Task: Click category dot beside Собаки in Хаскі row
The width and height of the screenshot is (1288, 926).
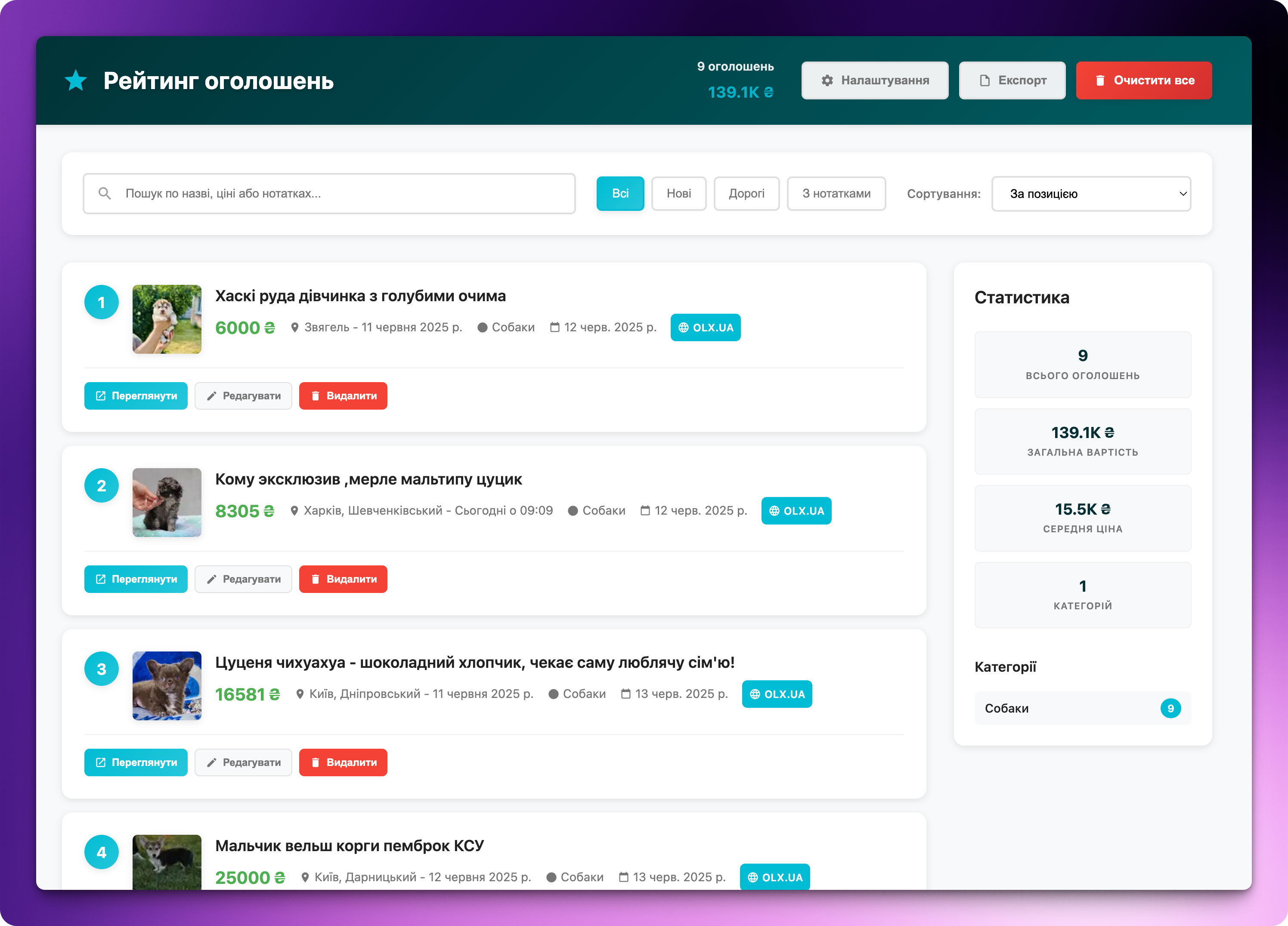Action: point(482,327)
